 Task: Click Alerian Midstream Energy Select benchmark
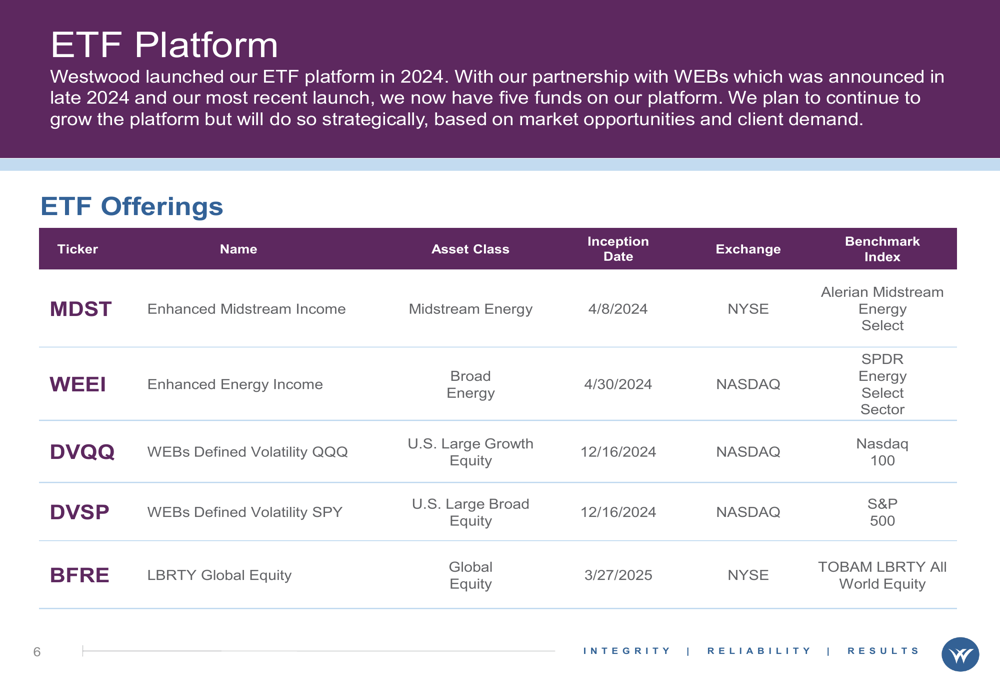(882, 309)
